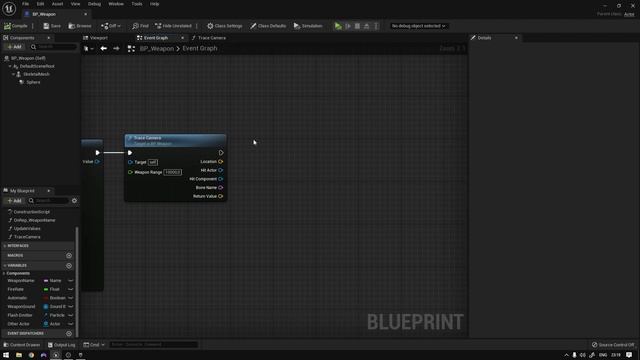Viewport: 640px width, 360px height.
Task: Open the play options three-dots menu
Action: click(376, 26)
